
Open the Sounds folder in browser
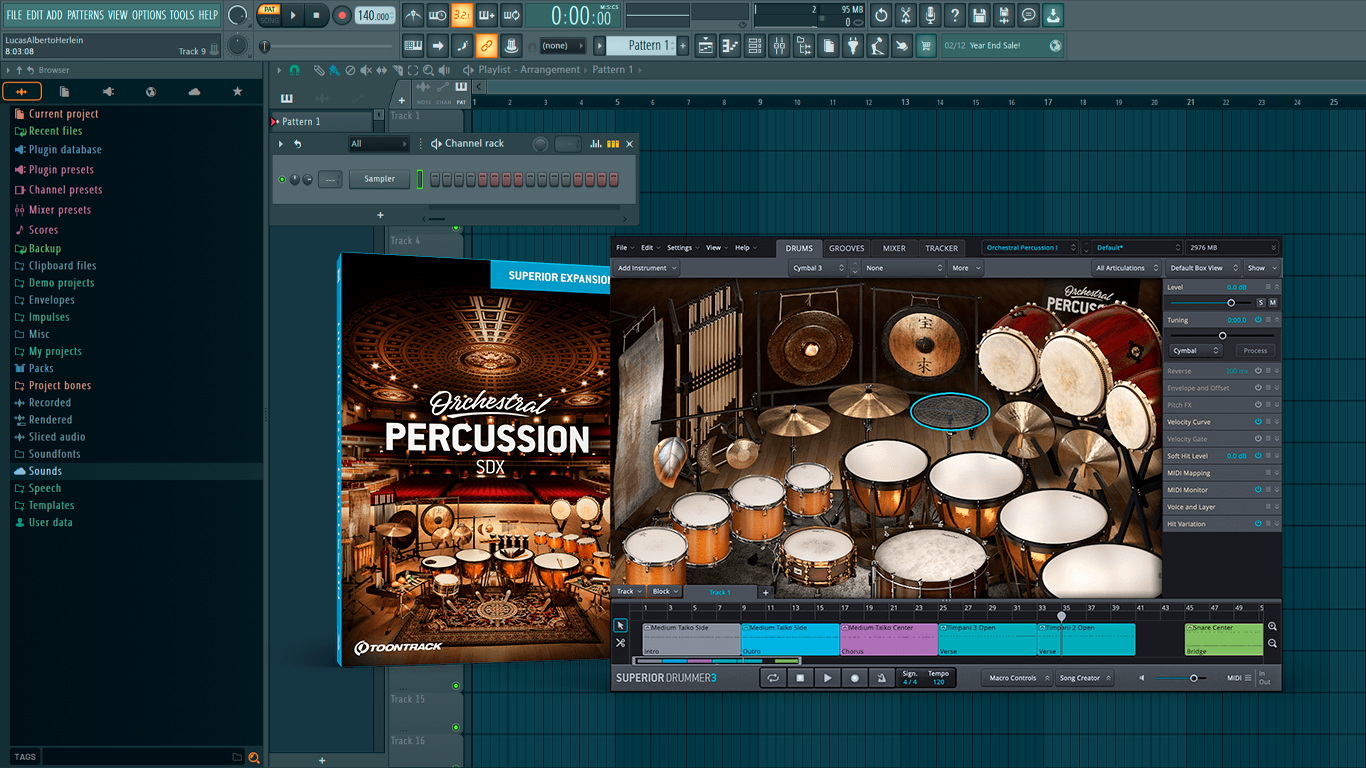pyautogui.click(x=45, y=471)
